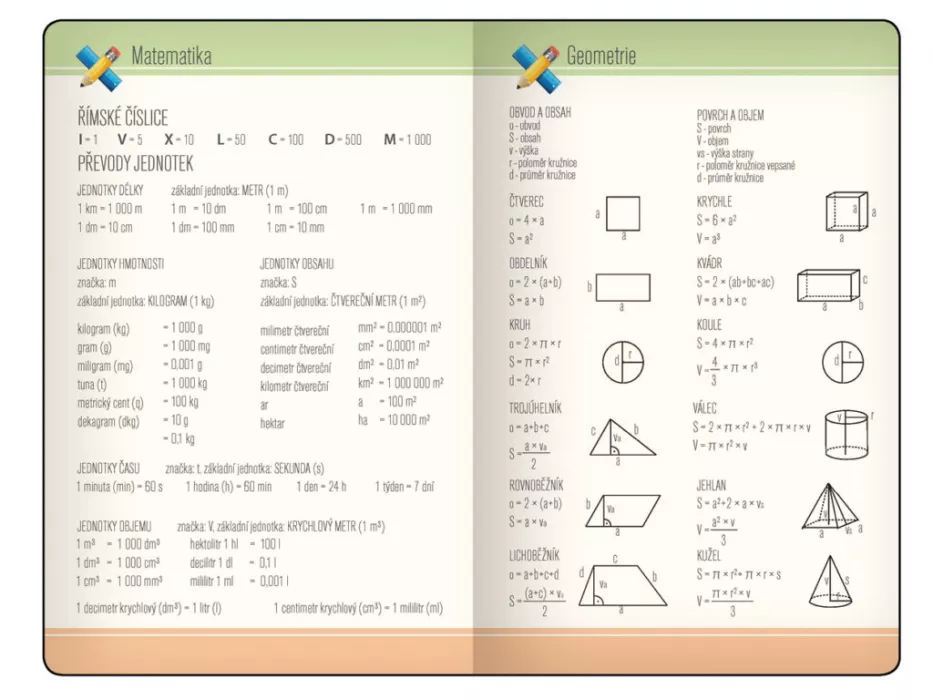
Task: Select the cylinder diagram next to VÁLEC
Action: 845,432
